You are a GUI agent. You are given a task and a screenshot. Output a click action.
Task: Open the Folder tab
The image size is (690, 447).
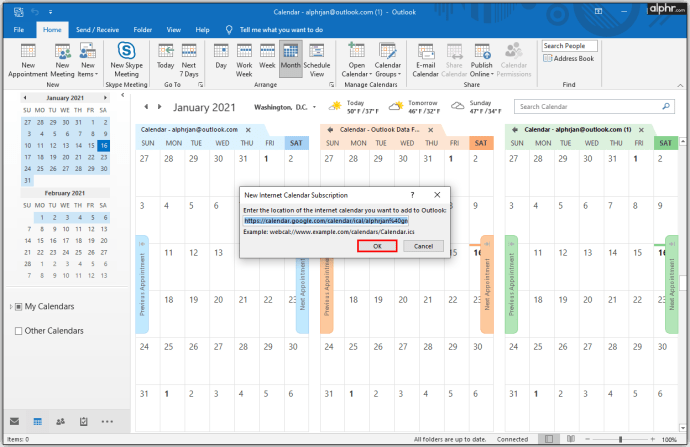click(x=143, y=29)
